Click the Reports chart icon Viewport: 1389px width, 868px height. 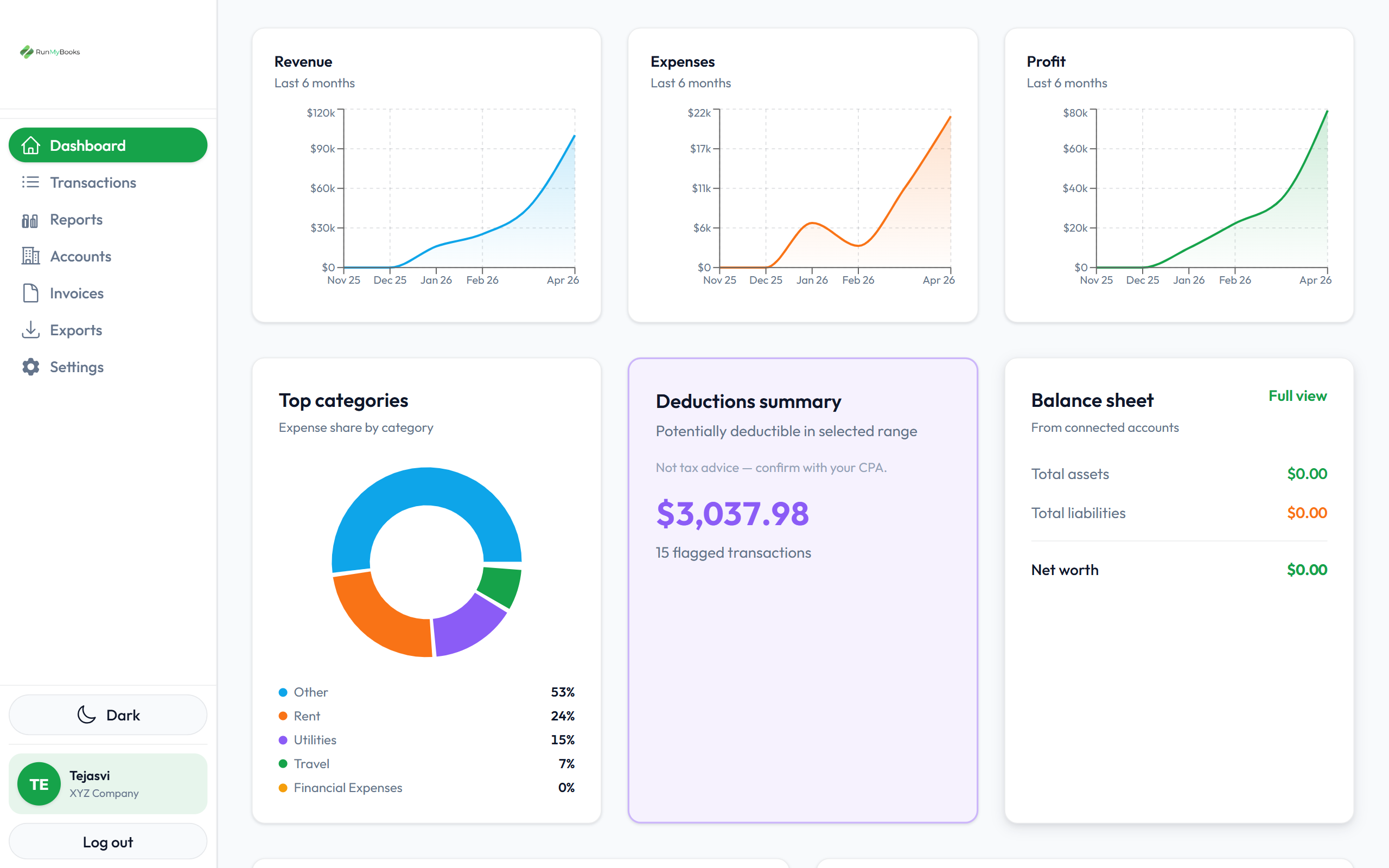[30, 220]
